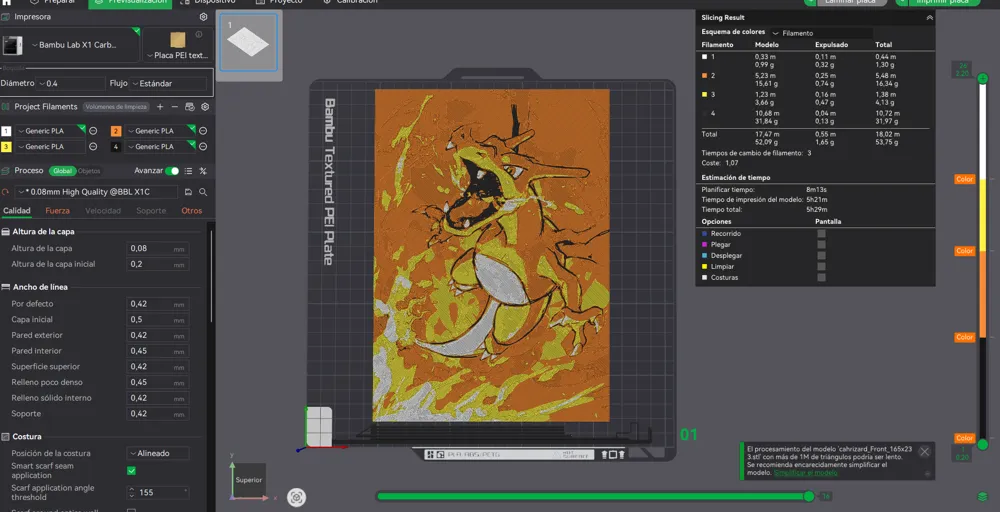Viewport: 1000px width, 512px height.
Task: Open Posición de la costura Alineado dropdown
Action: [x=158, y=453]
